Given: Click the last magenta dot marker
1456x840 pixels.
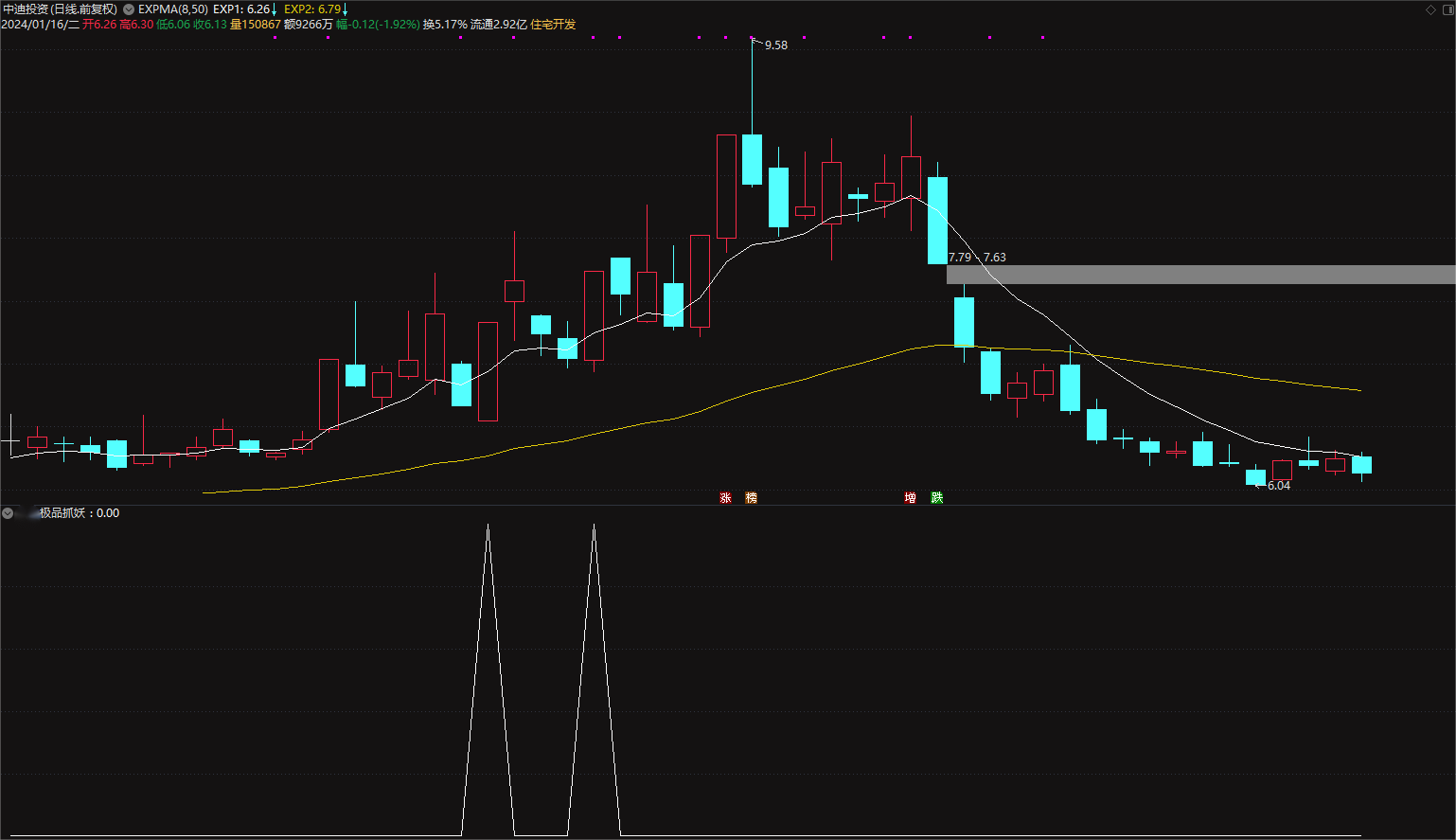Looking at the screenshot, I should (1042, 38).
